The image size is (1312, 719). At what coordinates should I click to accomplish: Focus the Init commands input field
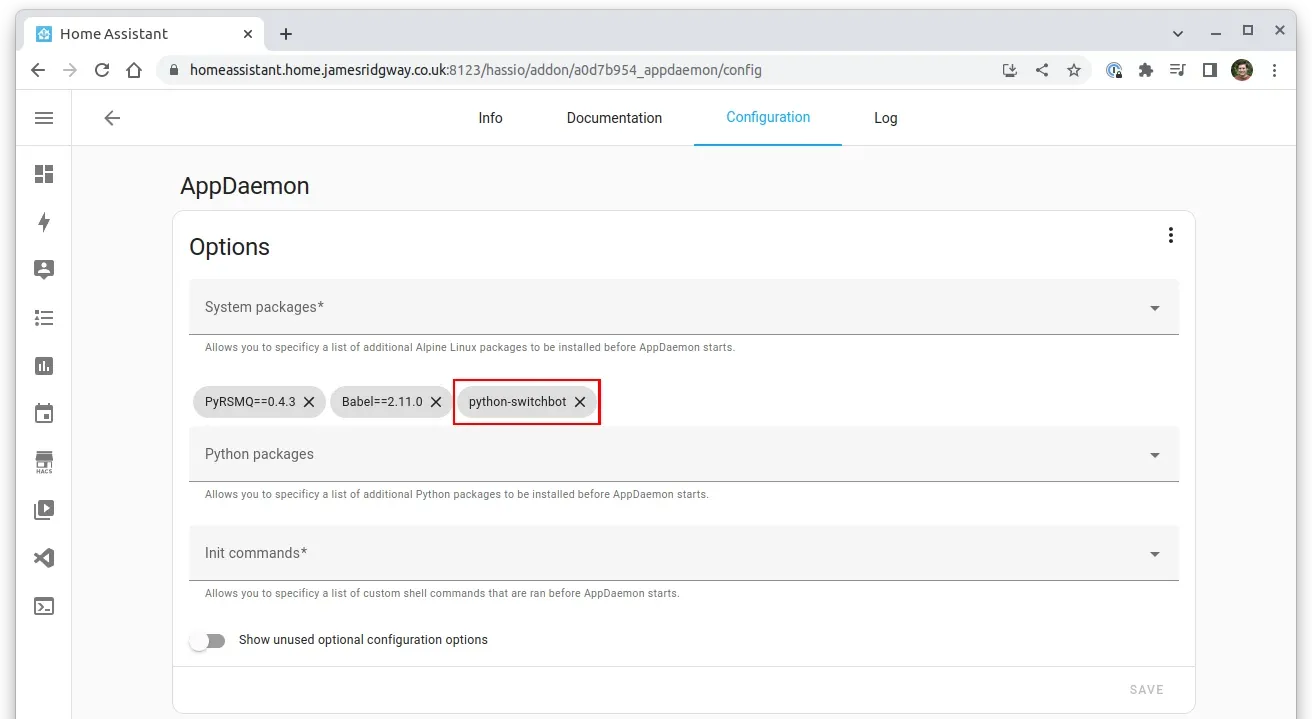(684, 553)
